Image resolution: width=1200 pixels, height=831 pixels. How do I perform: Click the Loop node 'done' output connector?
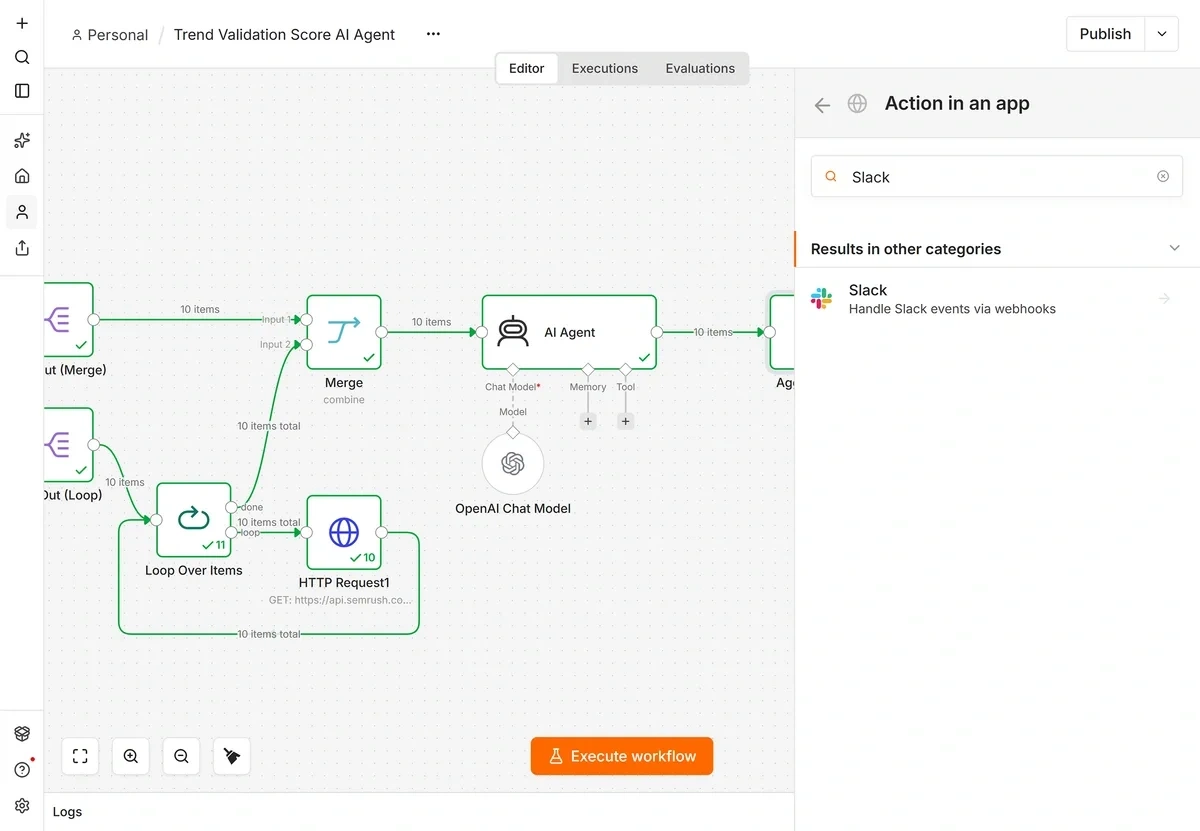coord(231,507)
